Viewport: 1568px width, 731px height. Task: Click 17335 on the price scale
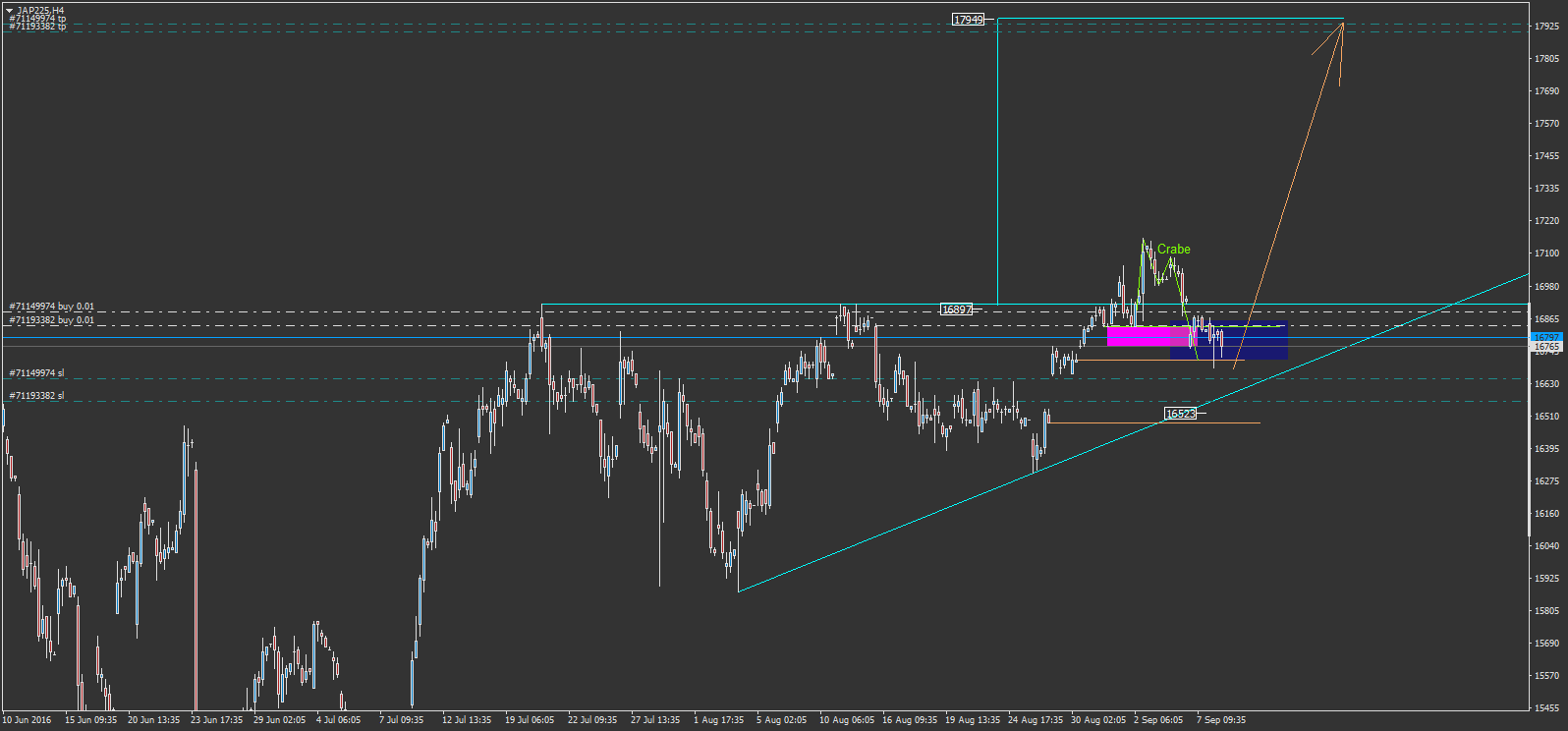coord(1546,189)
